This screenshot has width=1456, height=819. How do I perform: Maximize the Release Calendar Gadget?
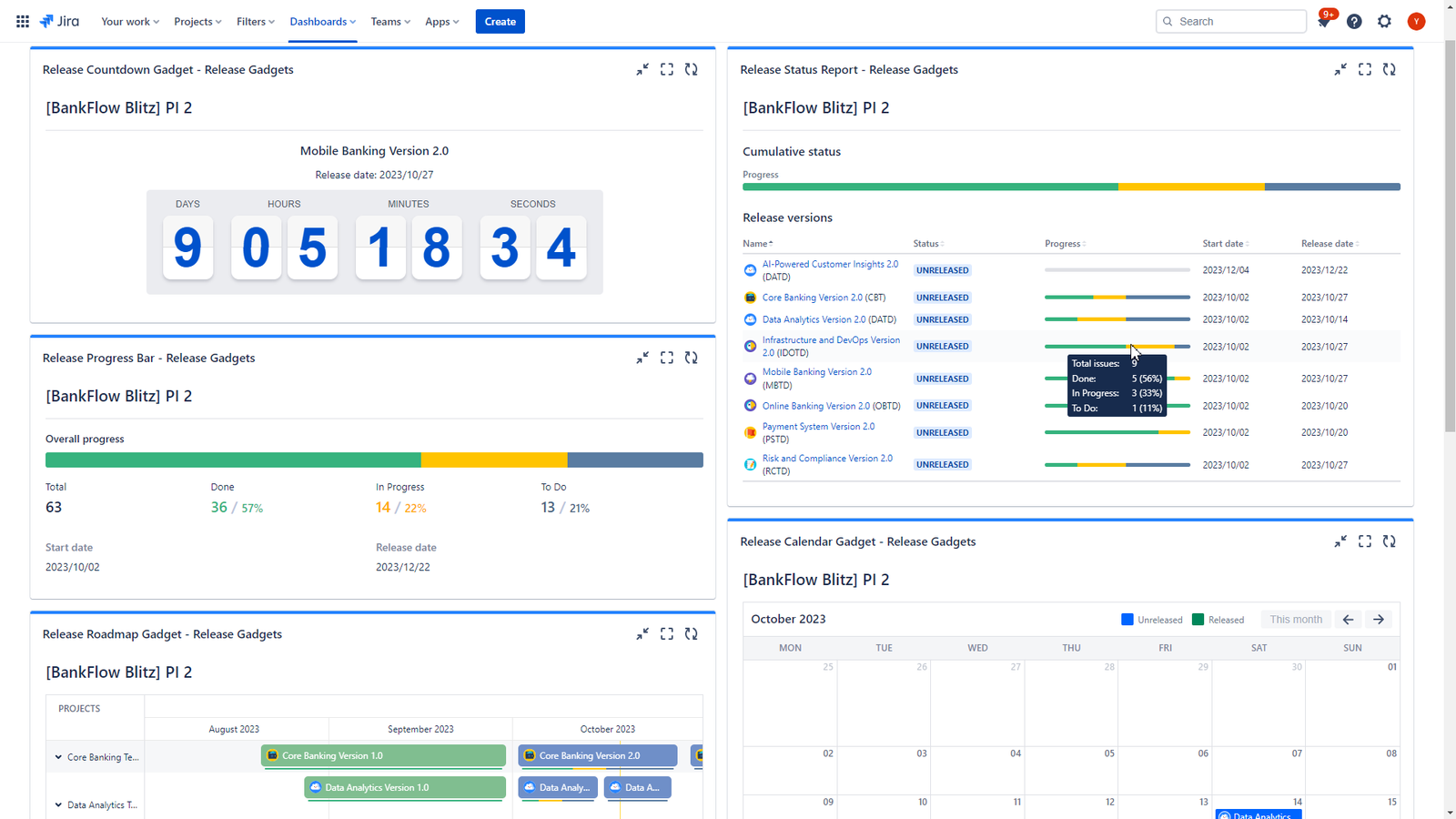click(x=1365, y=541)
